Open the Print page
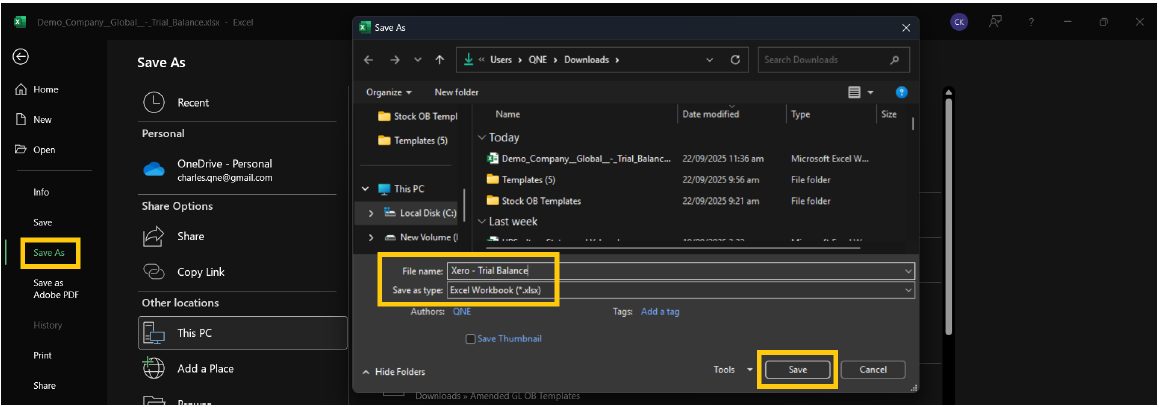Screen dimensions: 1159x407 [x=42, y=355]
